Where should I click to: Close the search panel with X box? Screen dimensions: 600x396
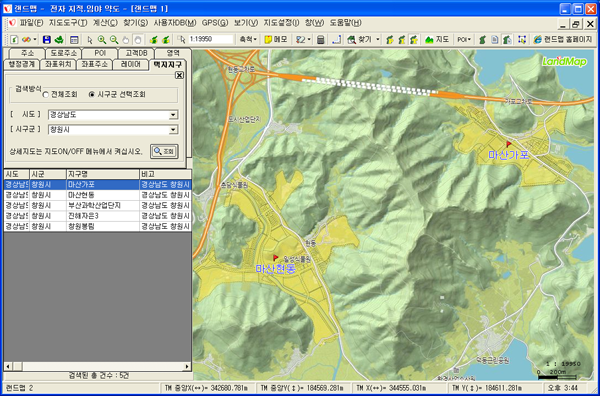(x=179, y=75)
